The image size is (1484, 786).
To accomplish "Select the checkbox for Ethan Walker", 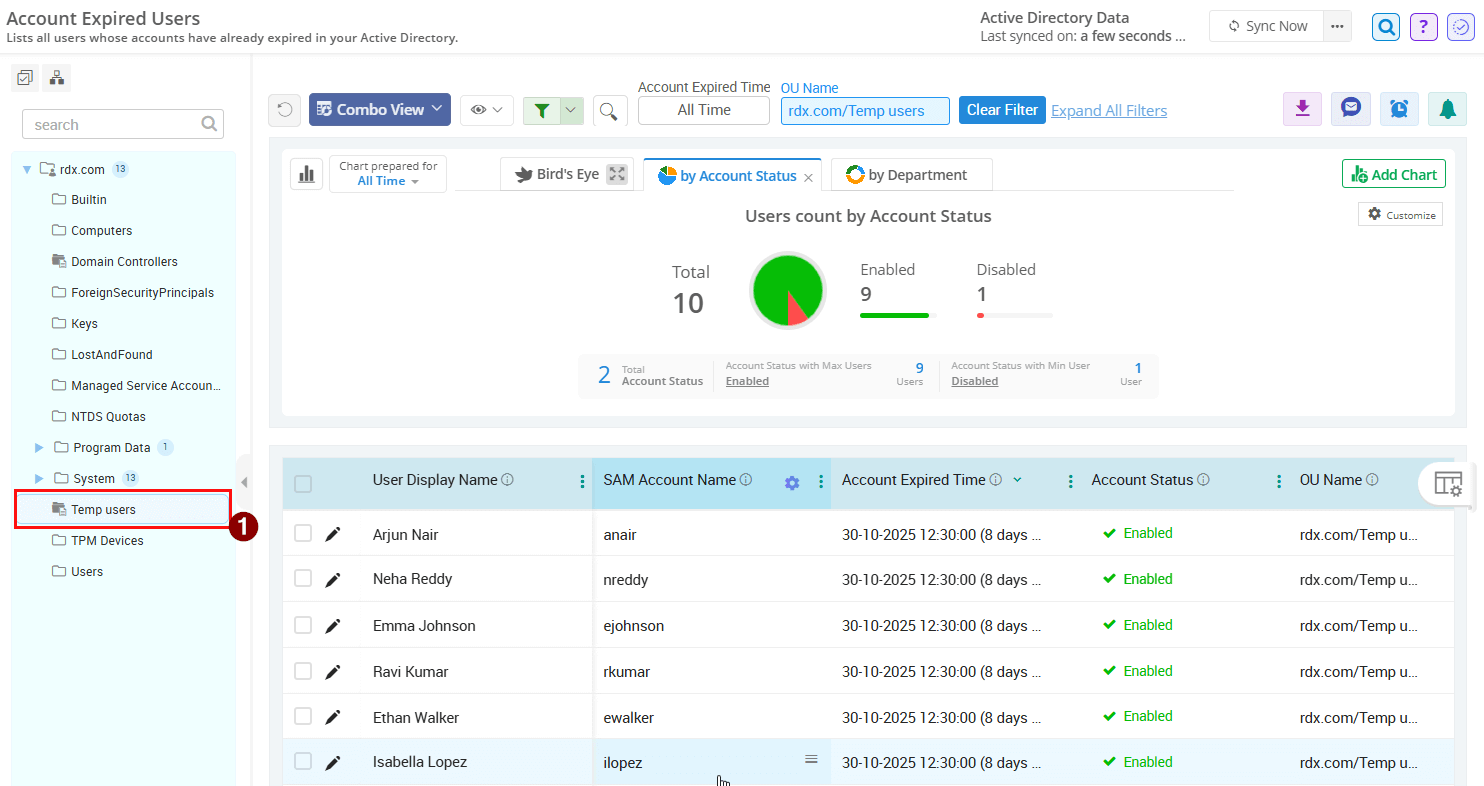I will (x=303, y=716).
